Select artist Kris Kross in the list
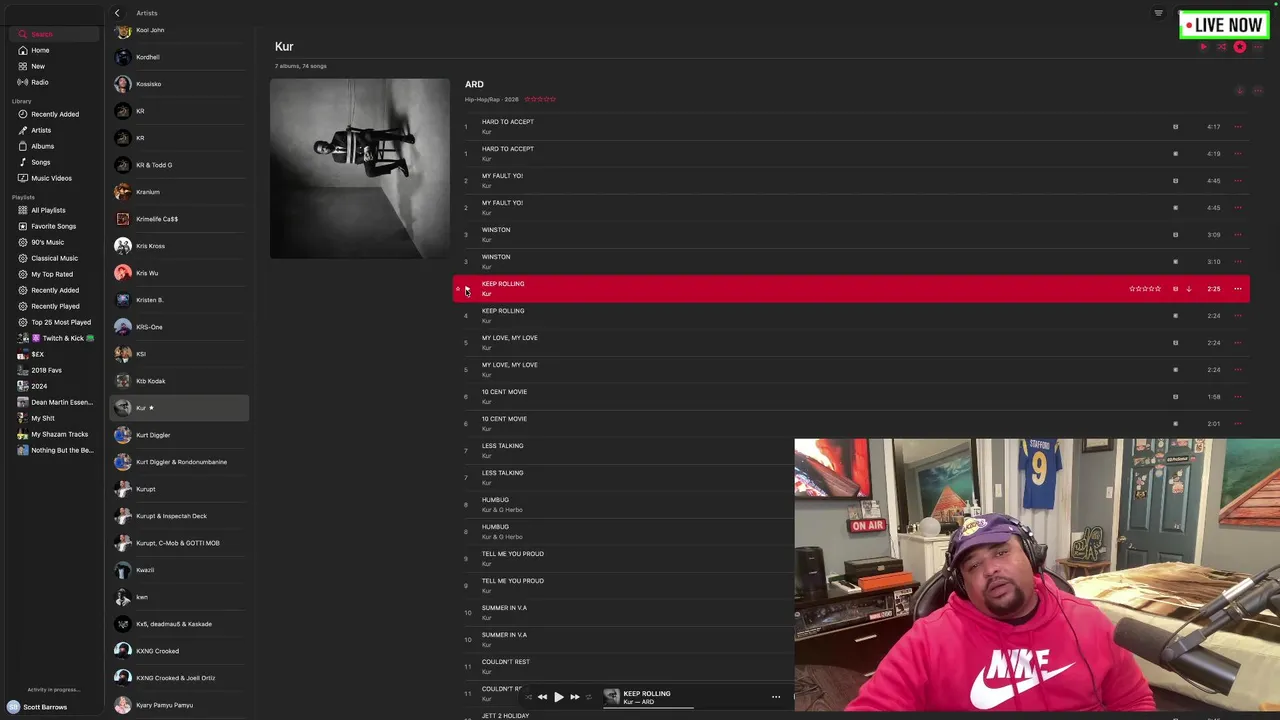 180,246
